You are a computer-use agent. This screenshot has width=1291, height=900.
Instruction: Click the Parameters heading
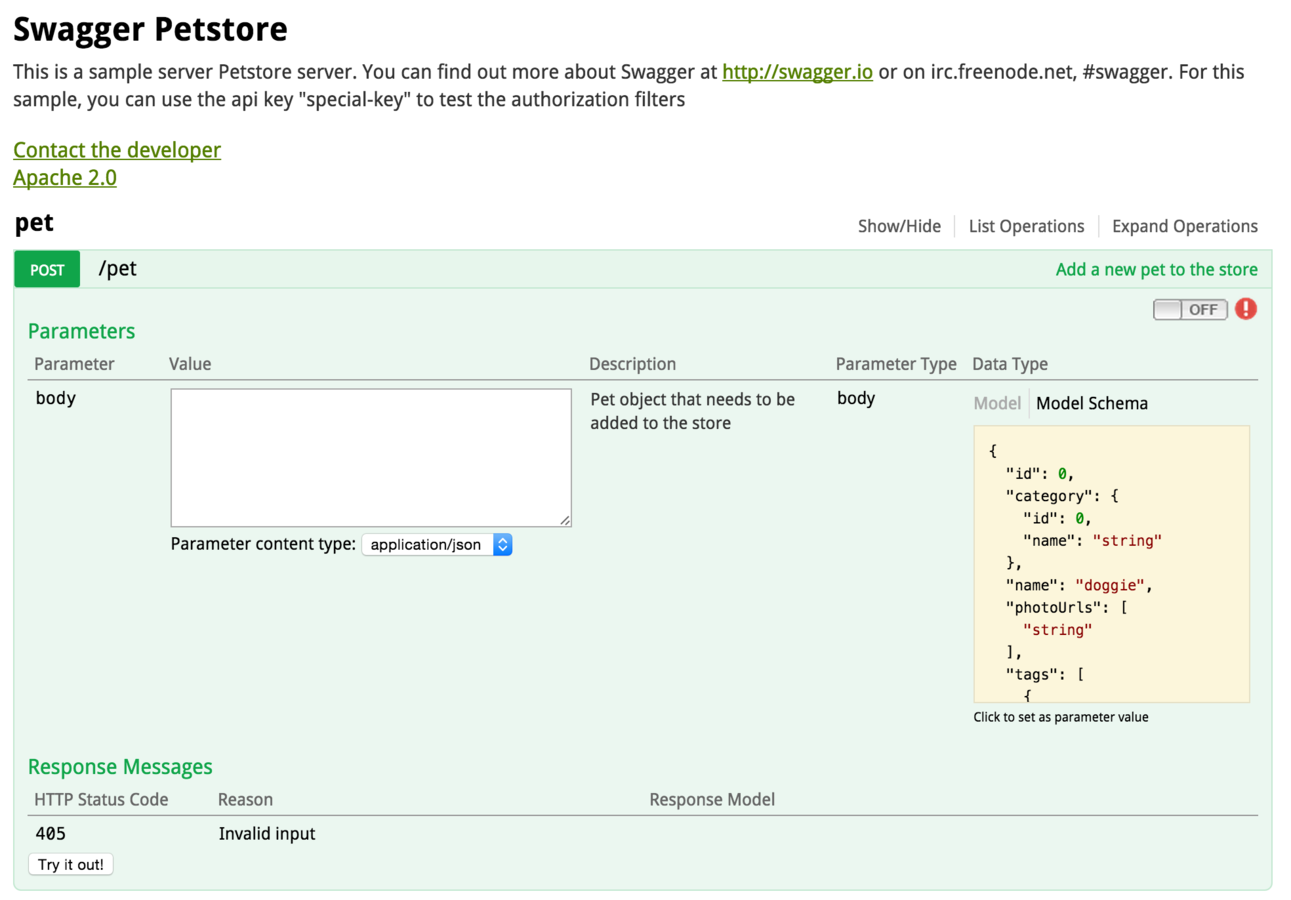(81, 331)
